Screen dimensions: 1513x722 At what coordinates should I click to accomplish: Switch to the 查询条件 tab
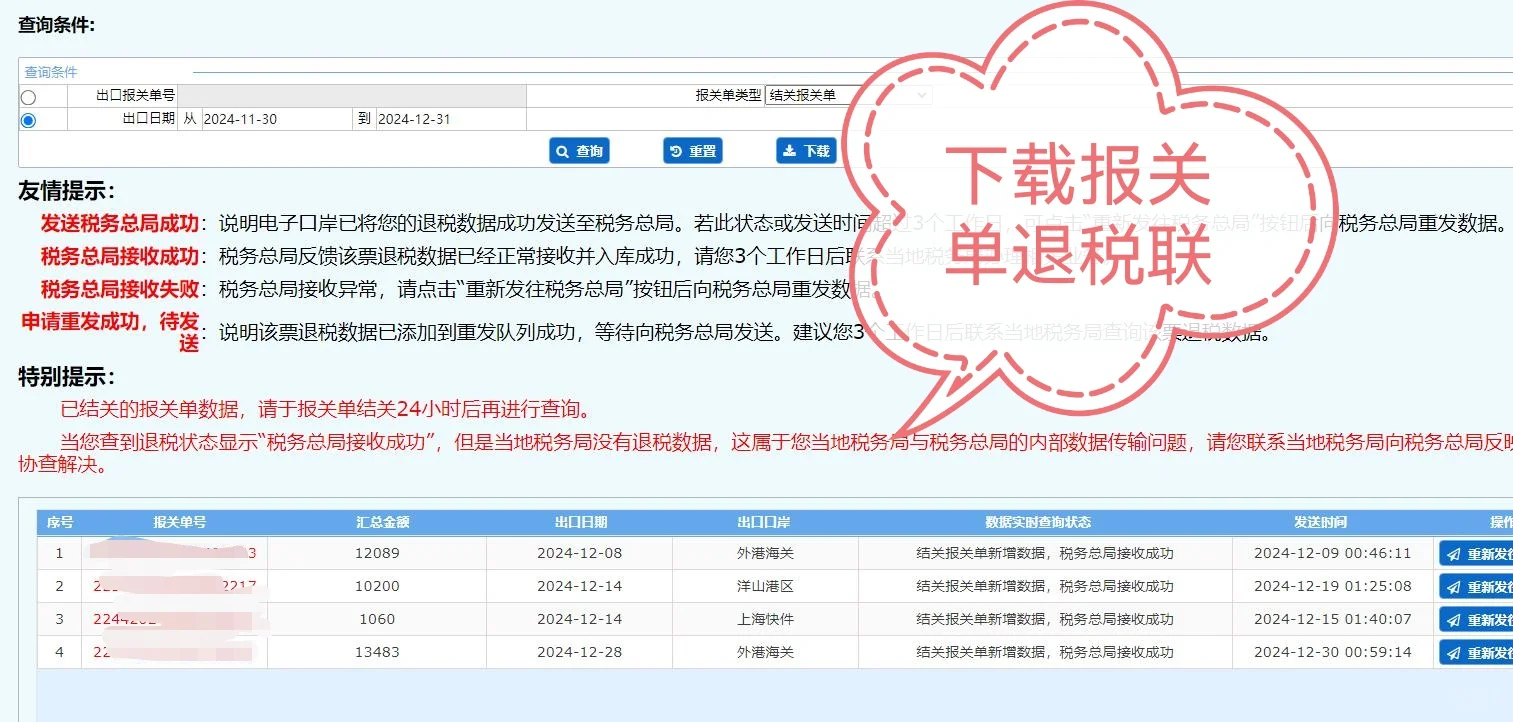click(x=51, y=72)
